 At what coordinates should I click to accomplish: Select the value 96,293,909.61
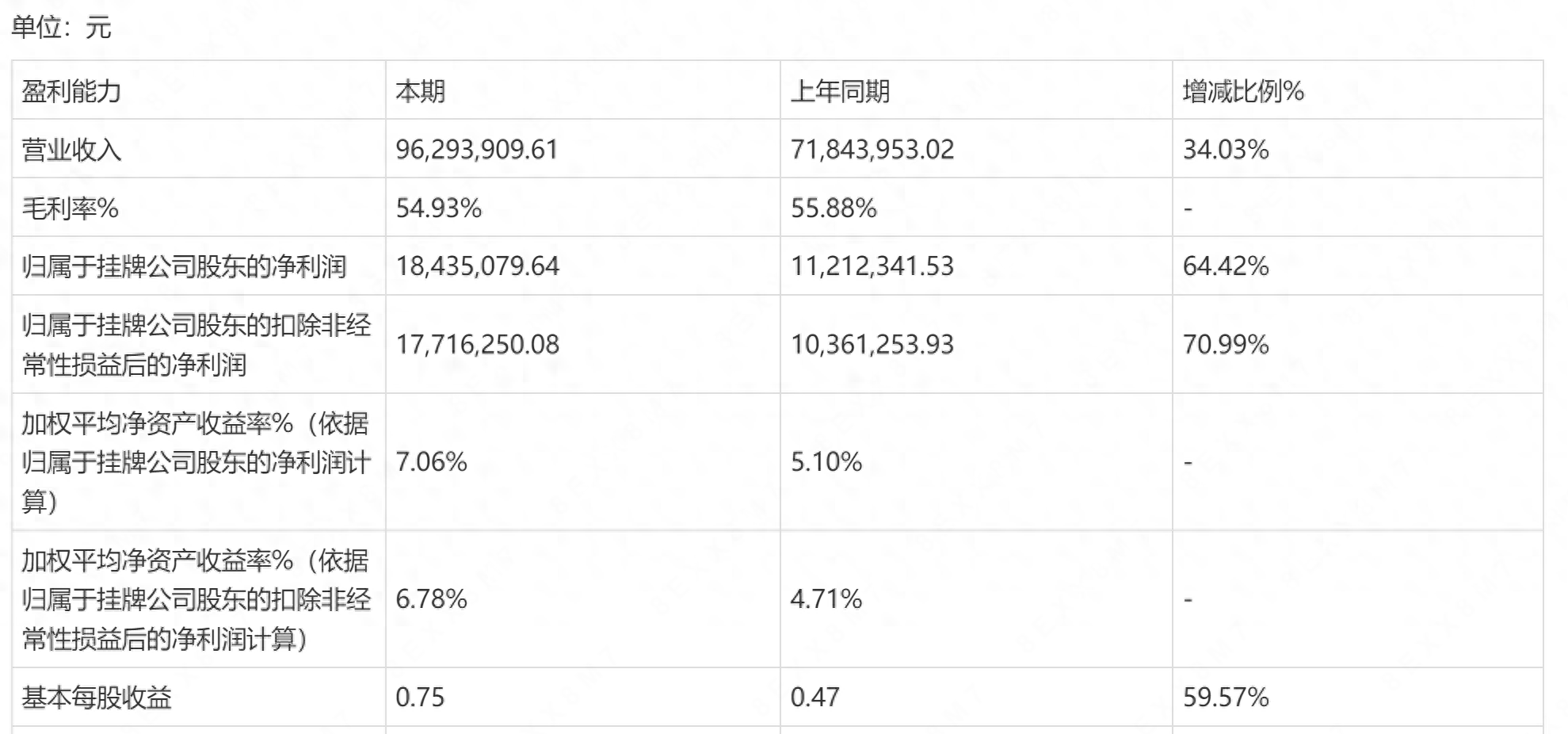(x=477, y=149)
